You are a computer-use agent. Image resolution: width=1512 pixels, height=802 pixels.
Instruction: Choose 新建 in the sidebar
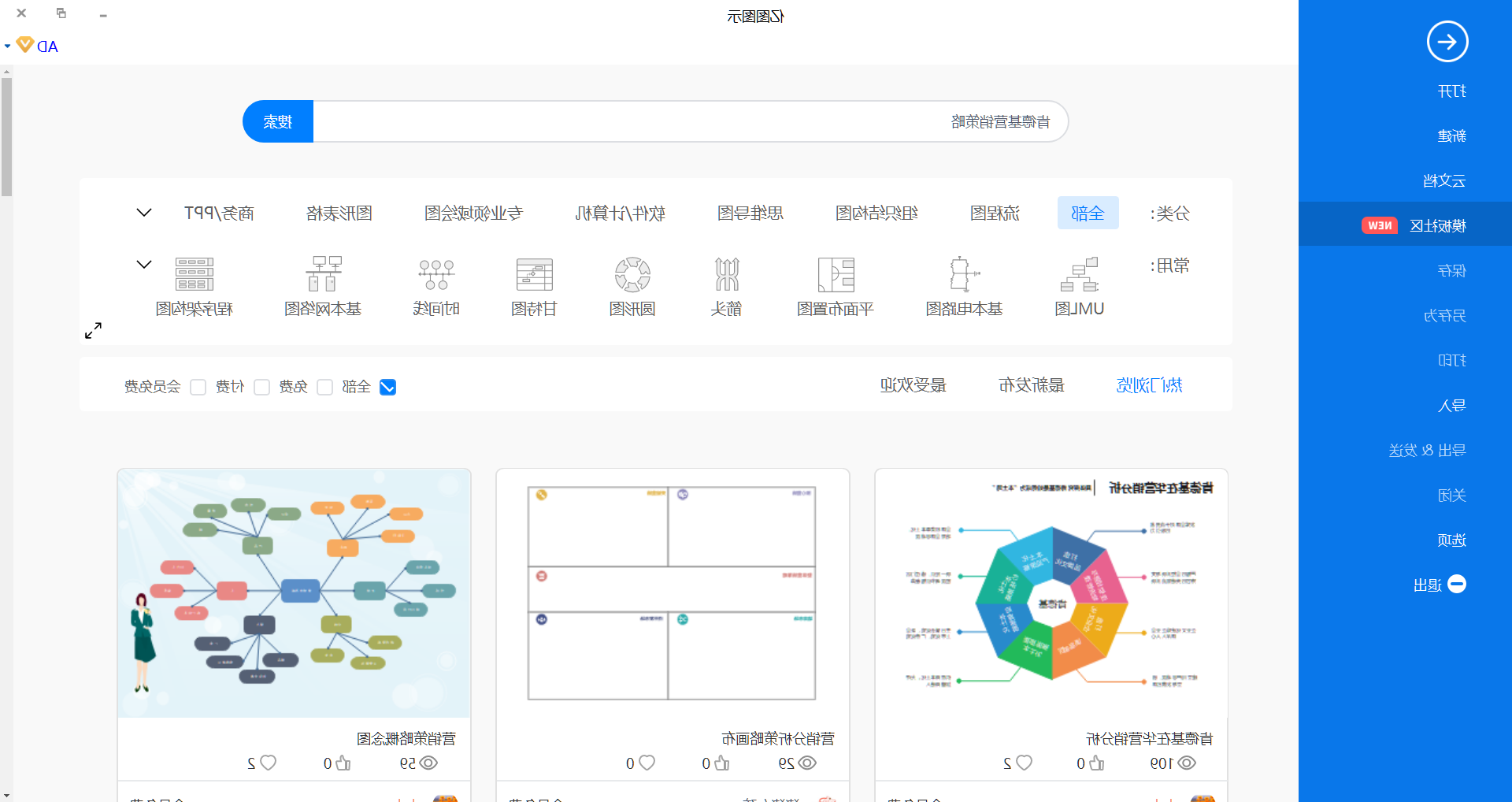1451,136
